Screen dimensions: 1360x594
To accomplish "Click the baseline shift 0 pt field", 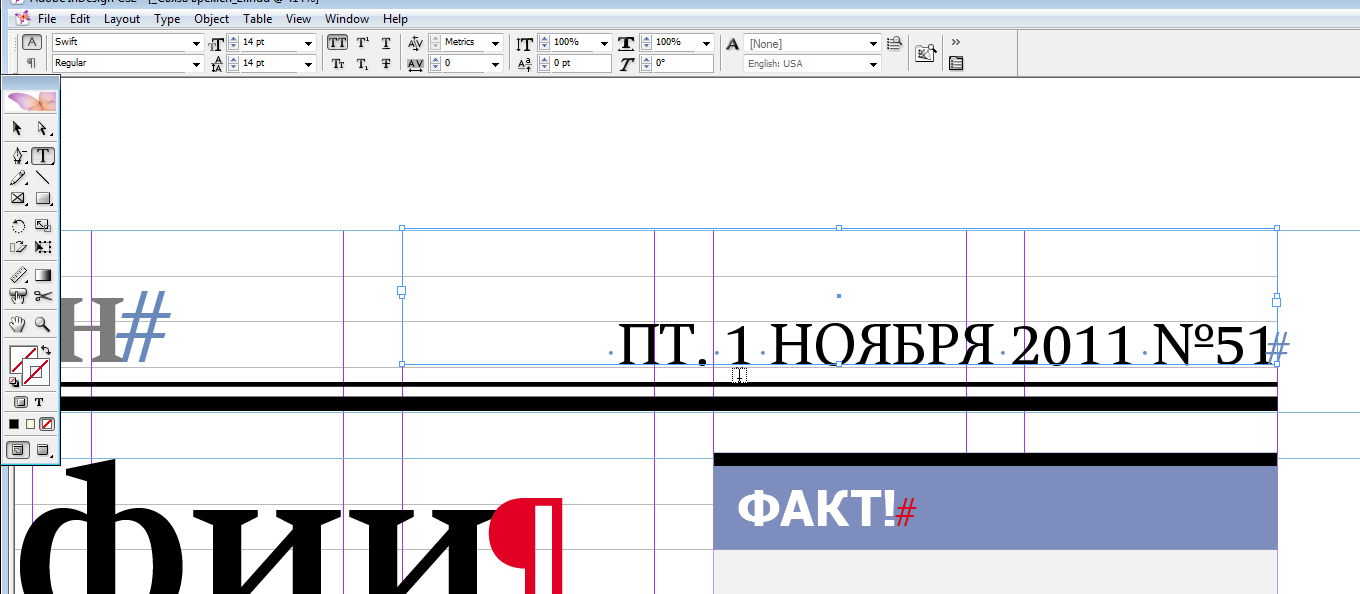I will coord(581,64).
